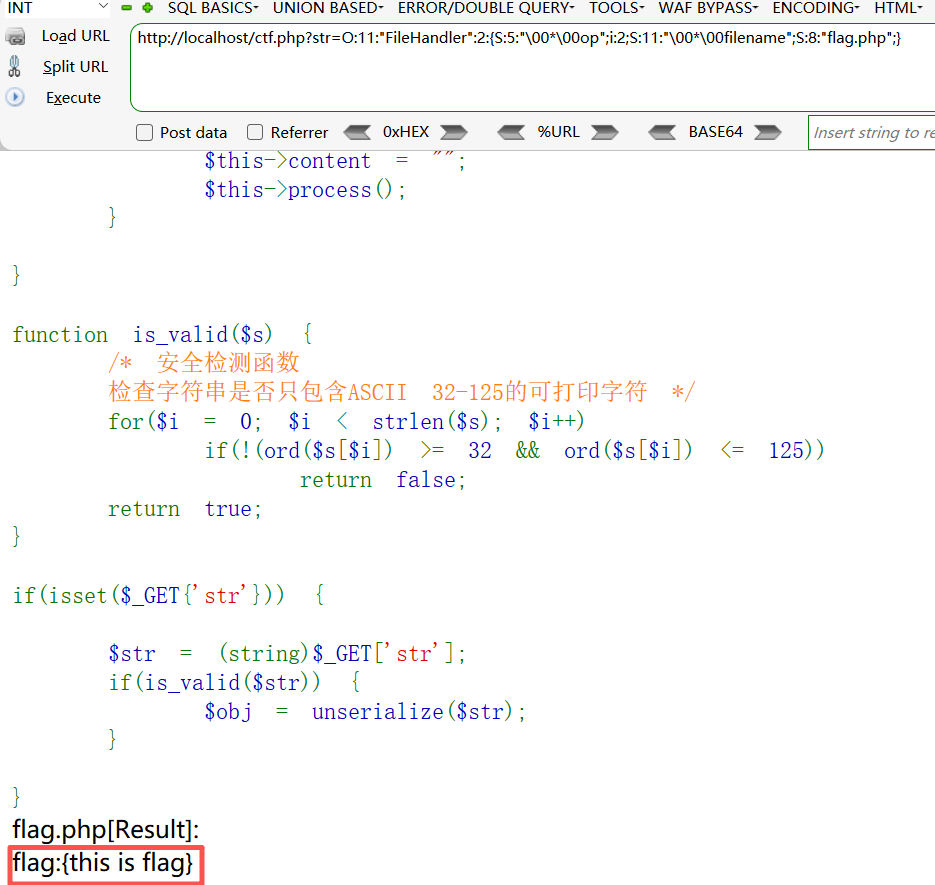935x885 pixels.
Task: Click the Load URL icon
Action: point(16,37)
